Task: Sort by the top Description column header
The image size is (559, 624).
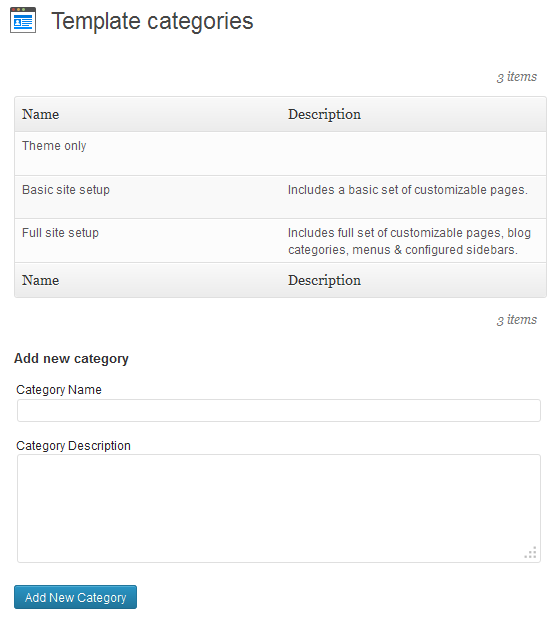Action: 324,114
